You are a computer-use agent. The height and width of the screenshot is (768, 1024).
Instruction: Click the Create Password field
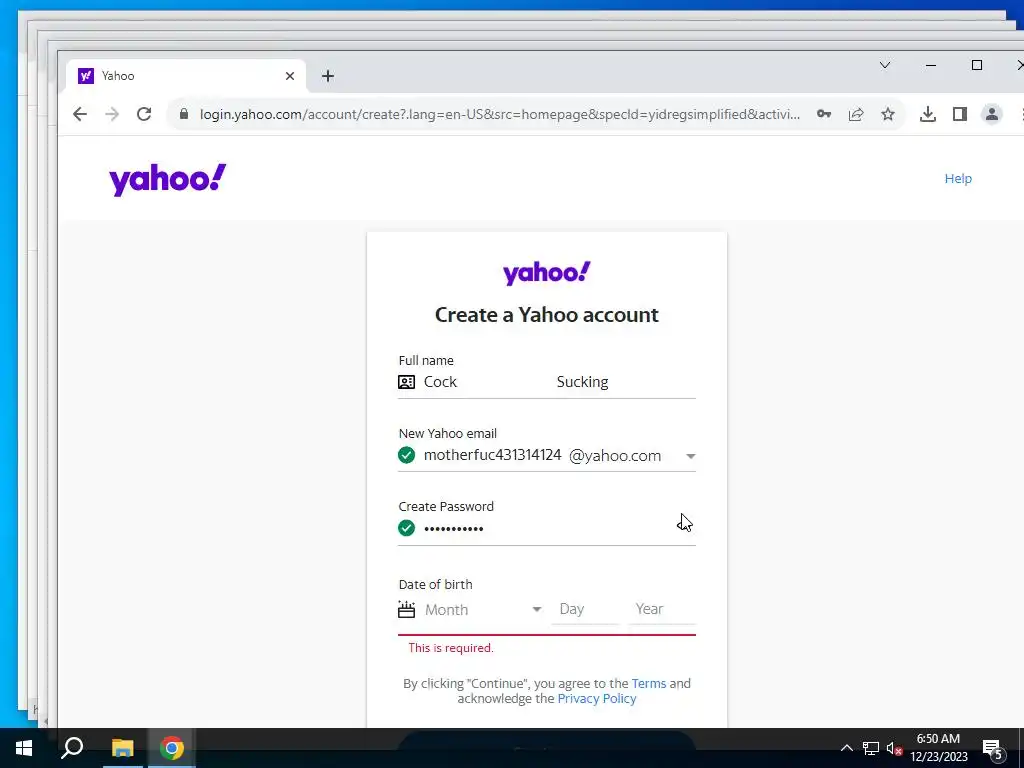coord(547,528)
